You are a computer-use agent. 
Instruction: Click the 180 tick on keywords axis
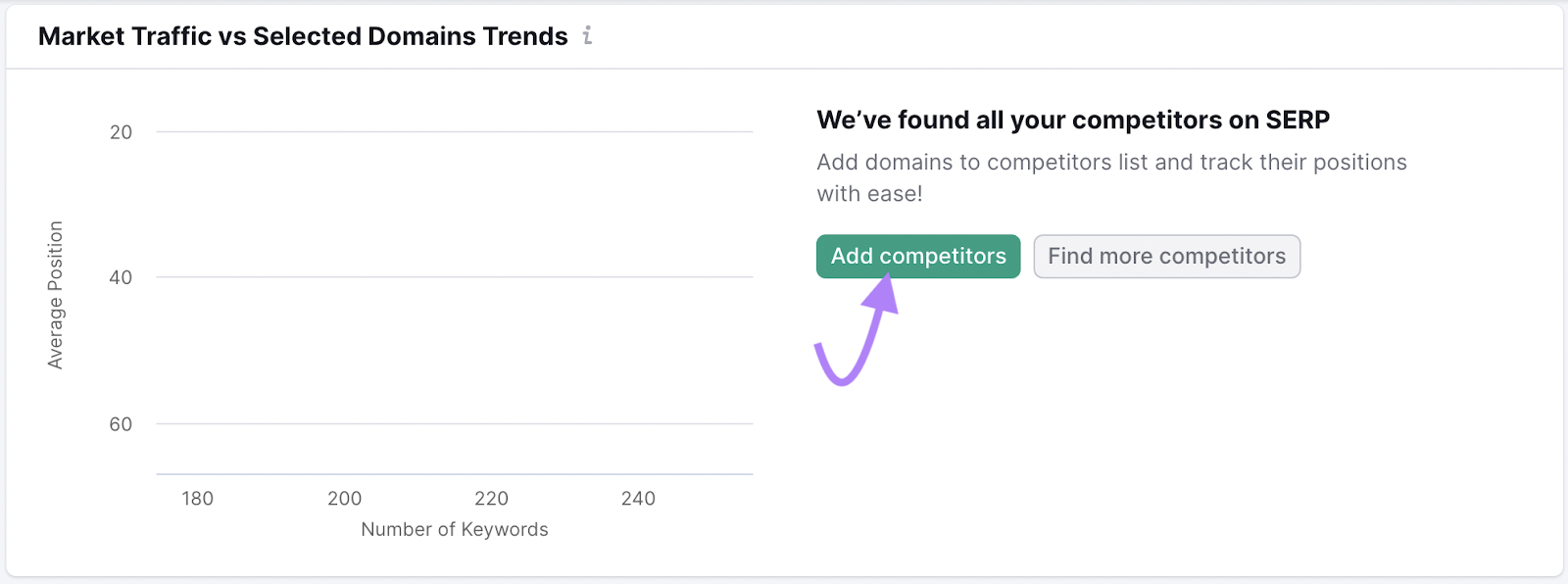(x=198, y=499)
